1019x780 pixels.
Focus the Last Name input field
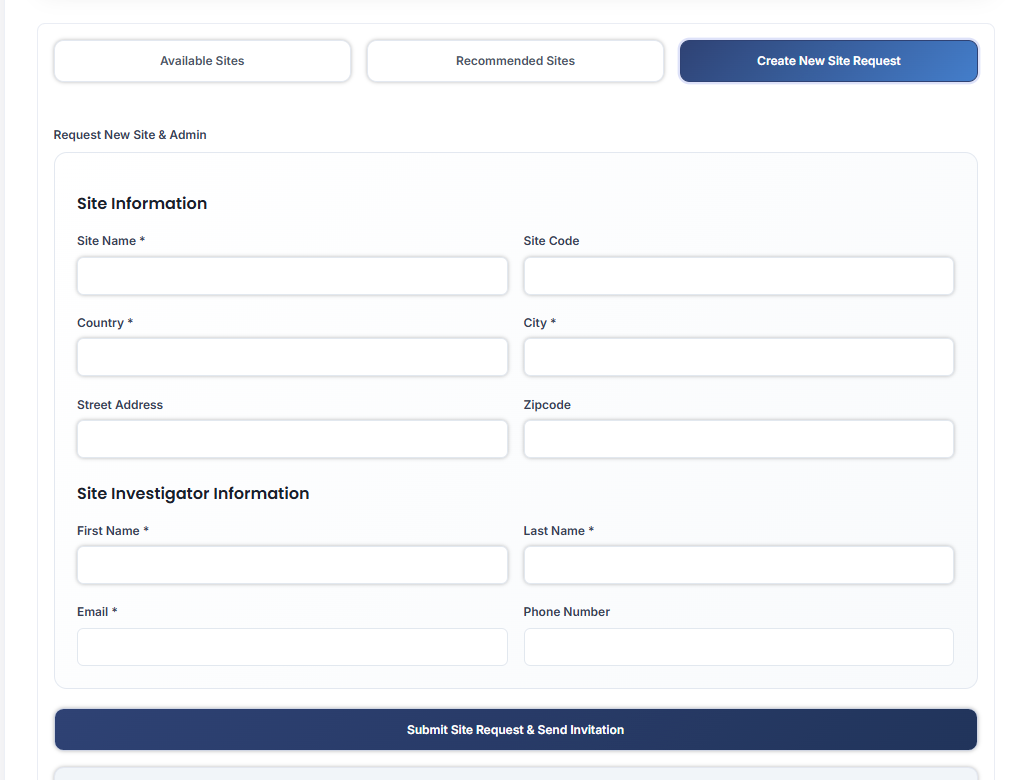(738, 565)
